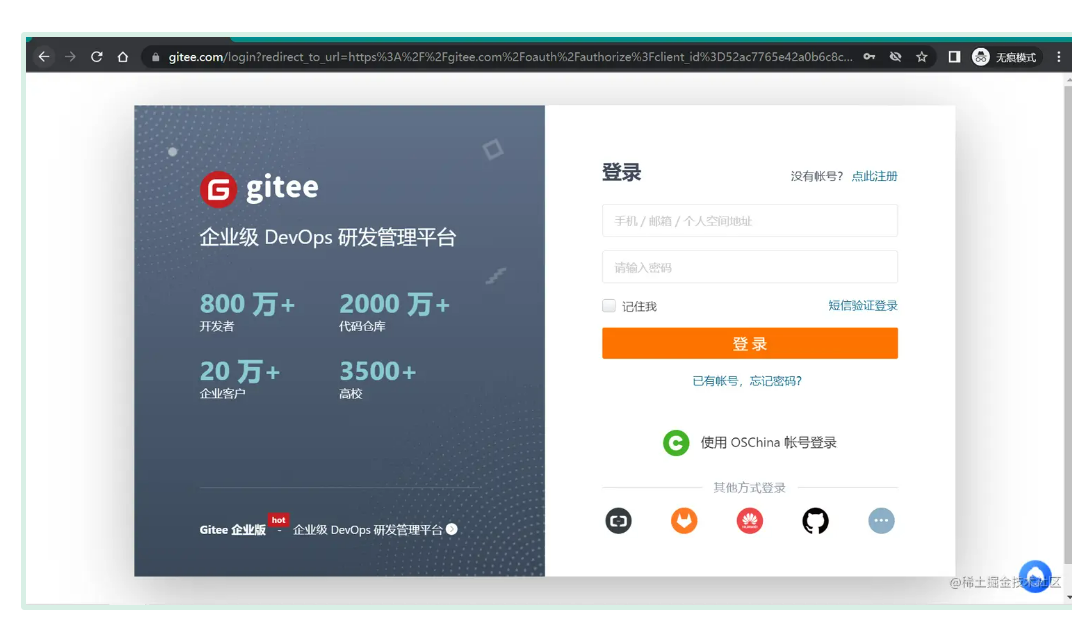Click the 点此注册 registration link

pyautogui.click(x=875, y=176)
